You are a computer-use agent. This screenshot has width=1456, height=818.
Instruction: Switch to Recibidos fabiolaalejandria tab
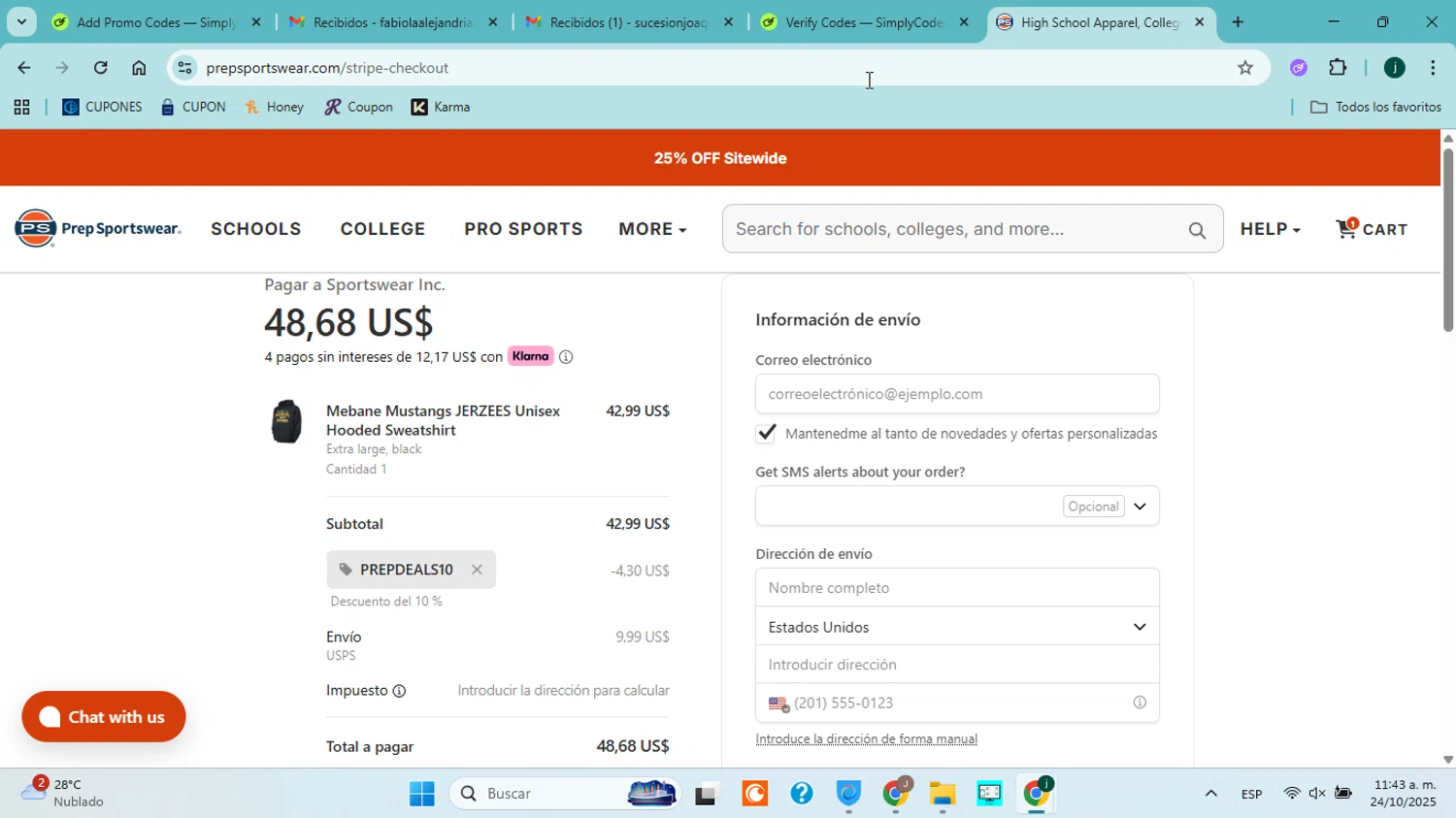click(392, 22)
